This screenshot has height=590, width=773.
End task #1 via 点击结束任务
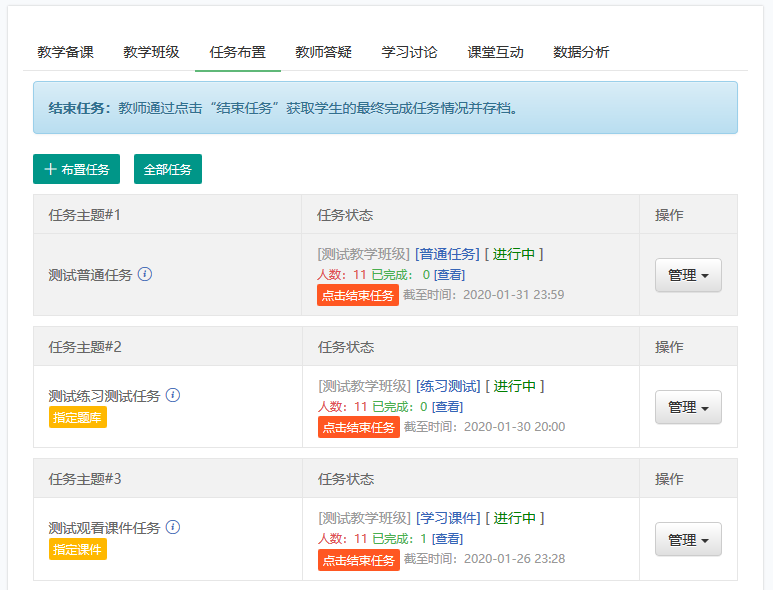(x=358, y=295)
